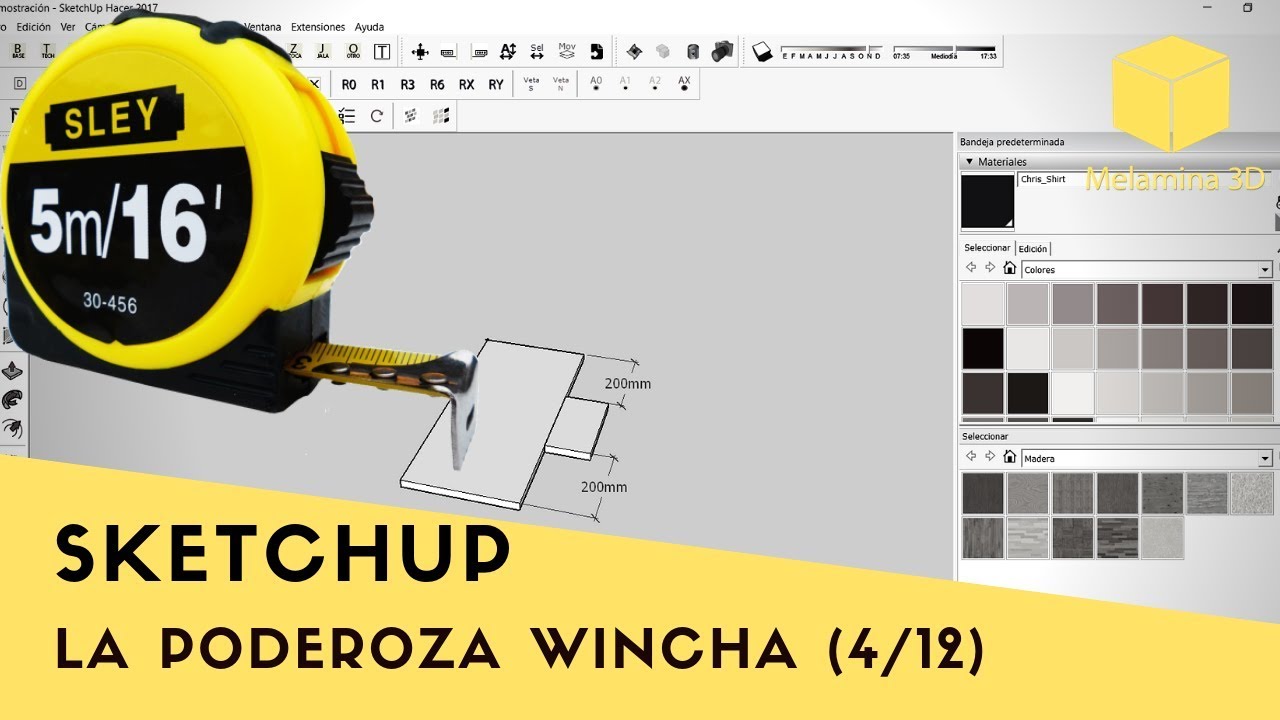This screenshot has height=720, width=1280.
Task: Click the R1 rotation button
Action: point(378,85)
